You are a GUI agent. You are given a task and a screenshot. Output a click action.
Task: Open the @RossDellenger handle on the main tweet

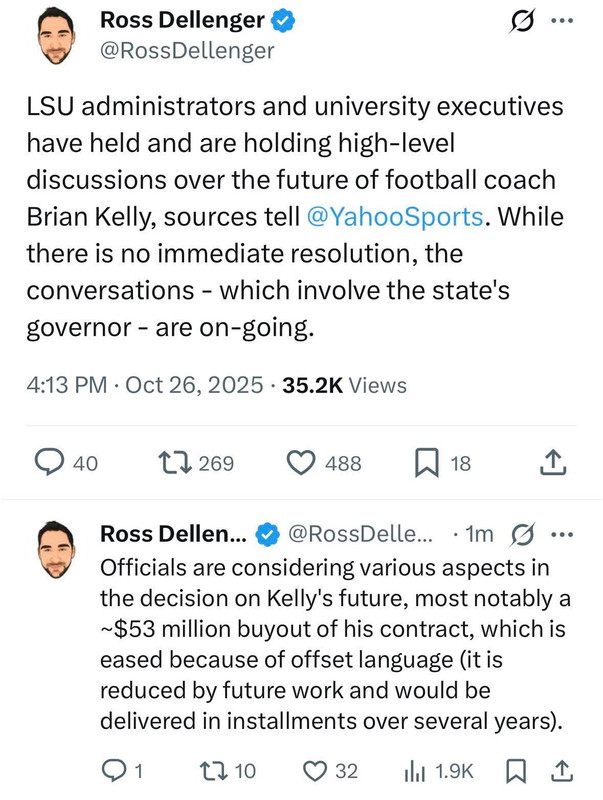coord(187,51)
